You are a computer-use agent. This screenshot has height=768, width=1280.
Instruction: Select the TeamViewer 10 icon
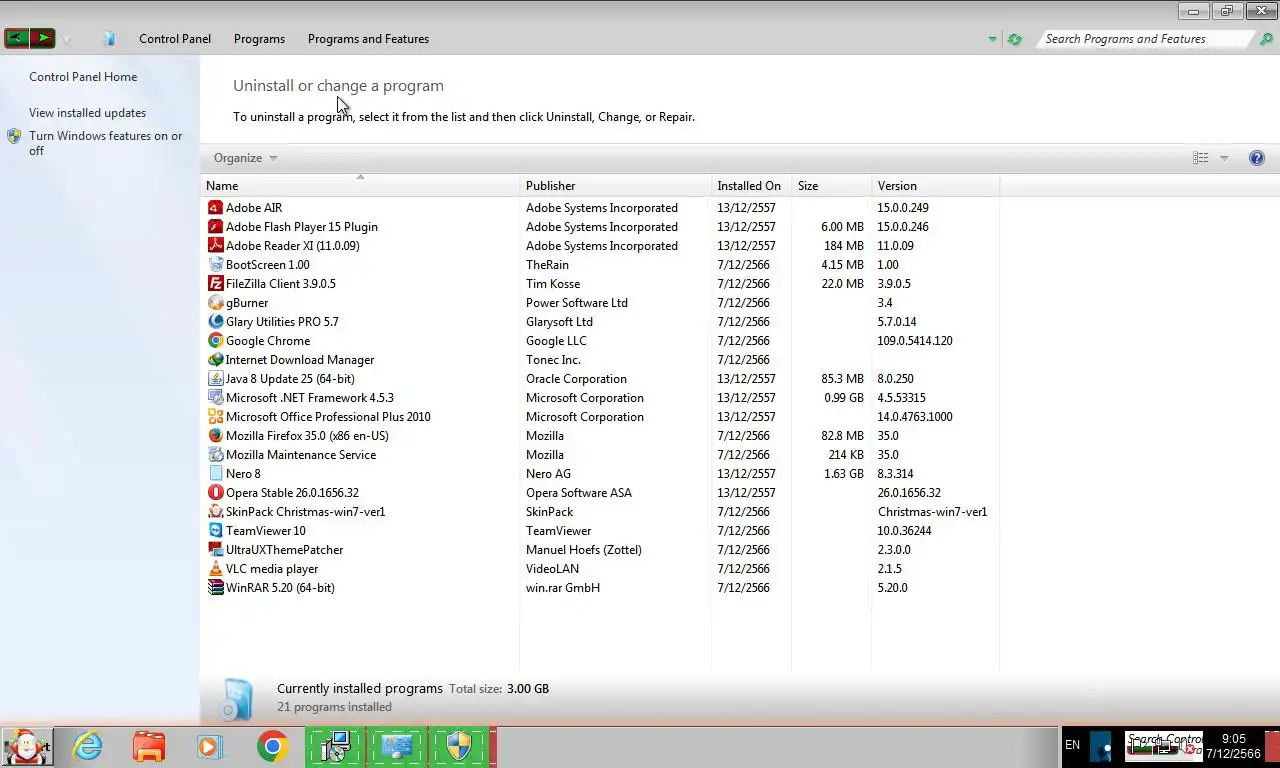click(215, 531)
